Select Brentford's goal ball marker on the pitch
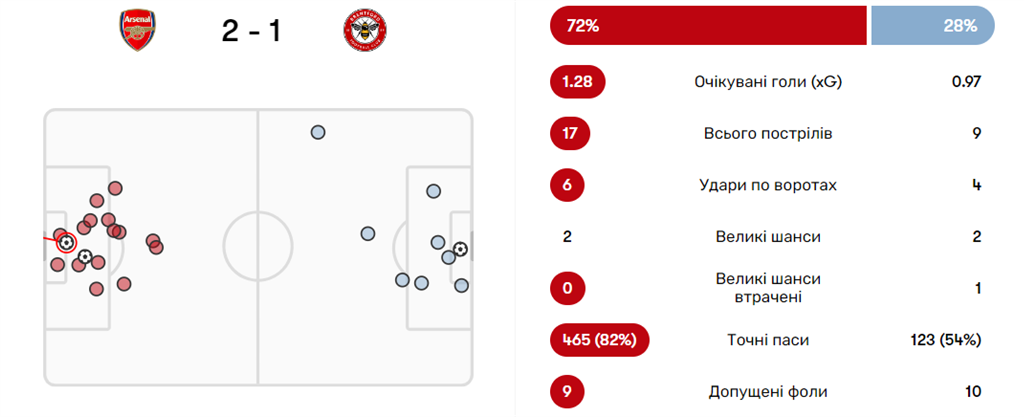Viewport: 1024px width, 417px height. pyautogui.click(x=460, y=249)
